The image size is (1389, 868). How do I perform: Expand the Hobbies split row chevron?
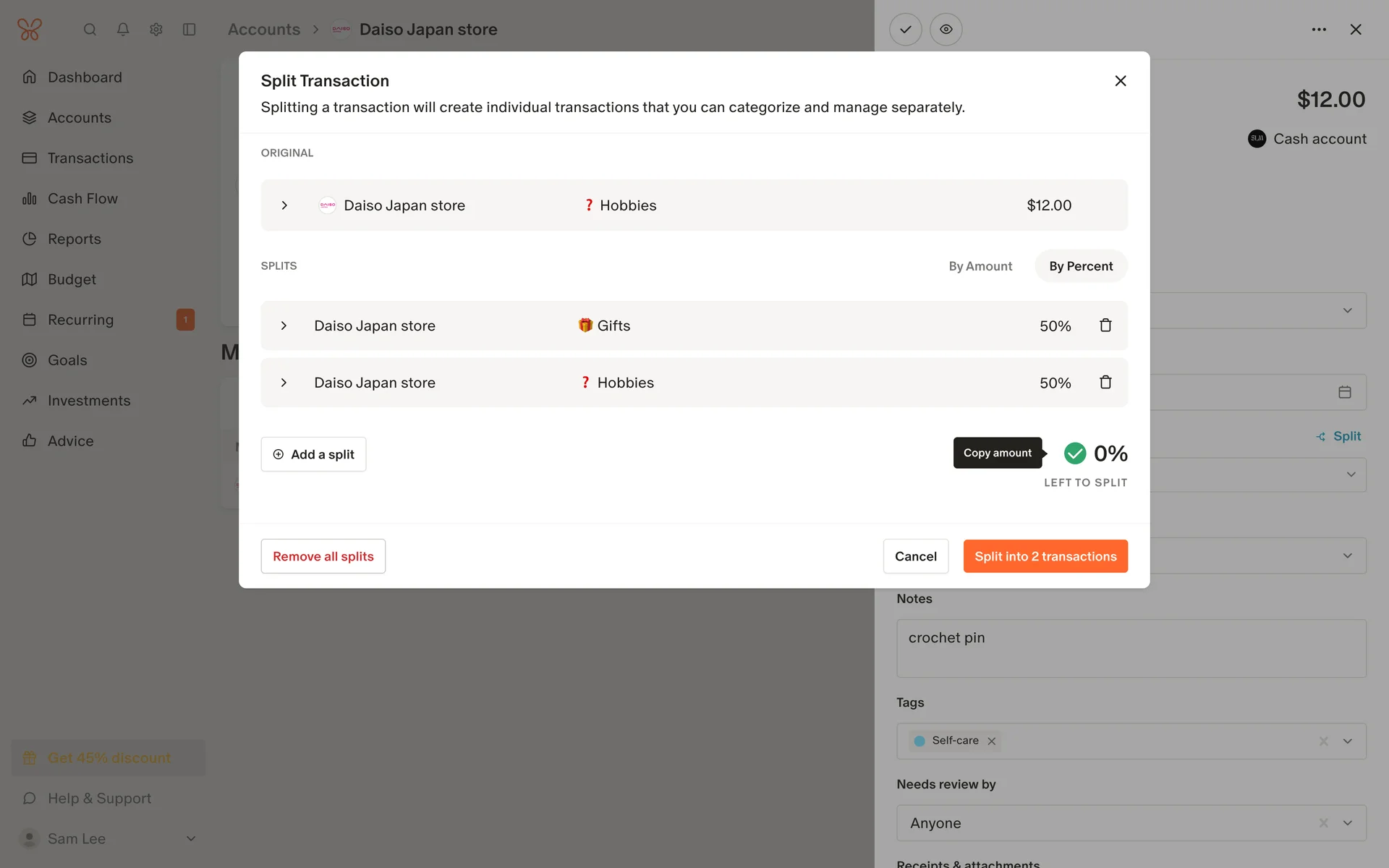click(284, 383)
